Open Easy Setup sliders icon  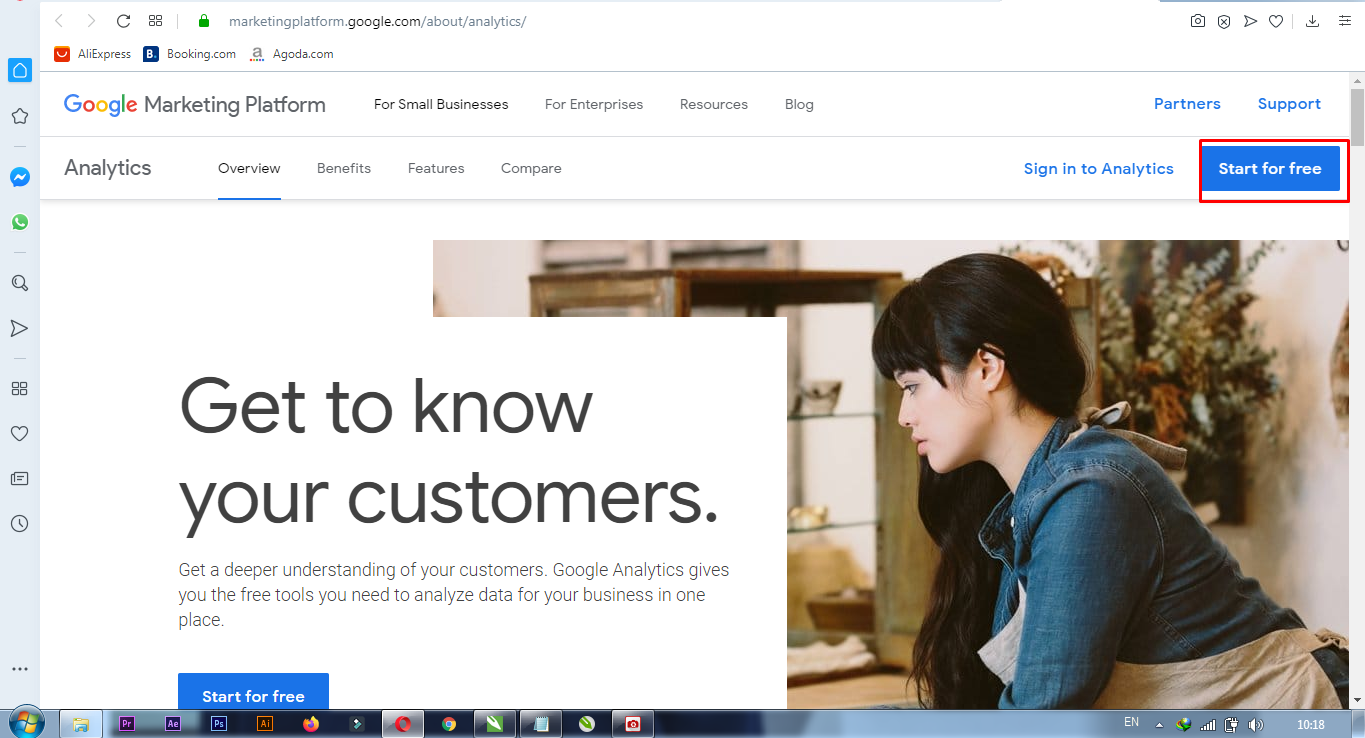pos(1344,21)
